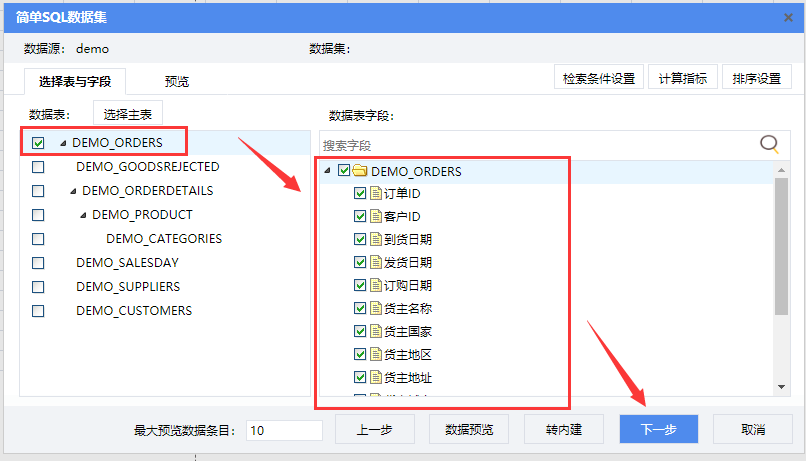Select the 选择表与字段 tab
The height and width of the screenshot is (461, 806).
(x=75, y=81)
